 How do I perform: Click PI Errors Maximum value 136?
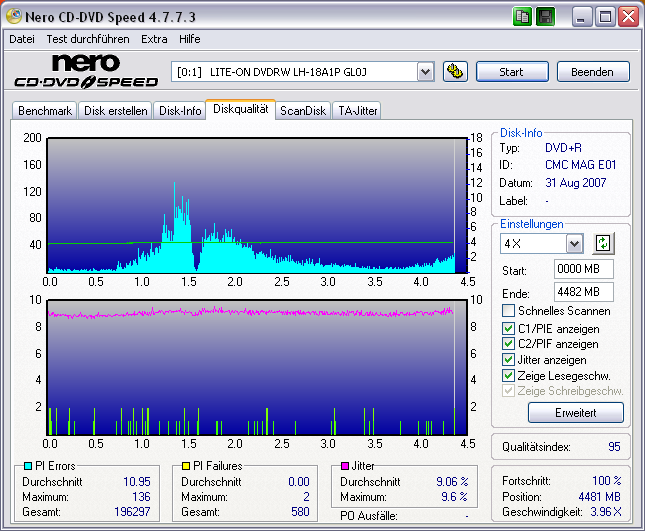point(142,497)
